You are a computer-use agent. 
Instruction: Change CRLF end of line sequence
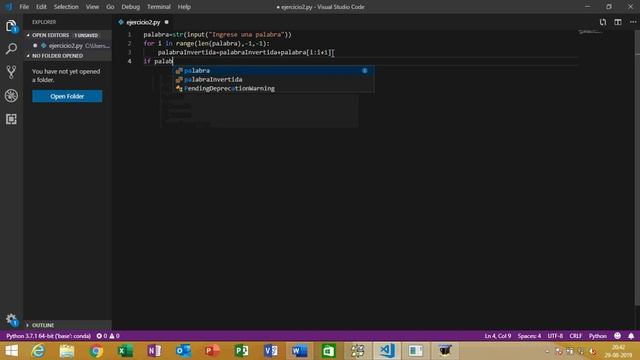coord(576,336)
